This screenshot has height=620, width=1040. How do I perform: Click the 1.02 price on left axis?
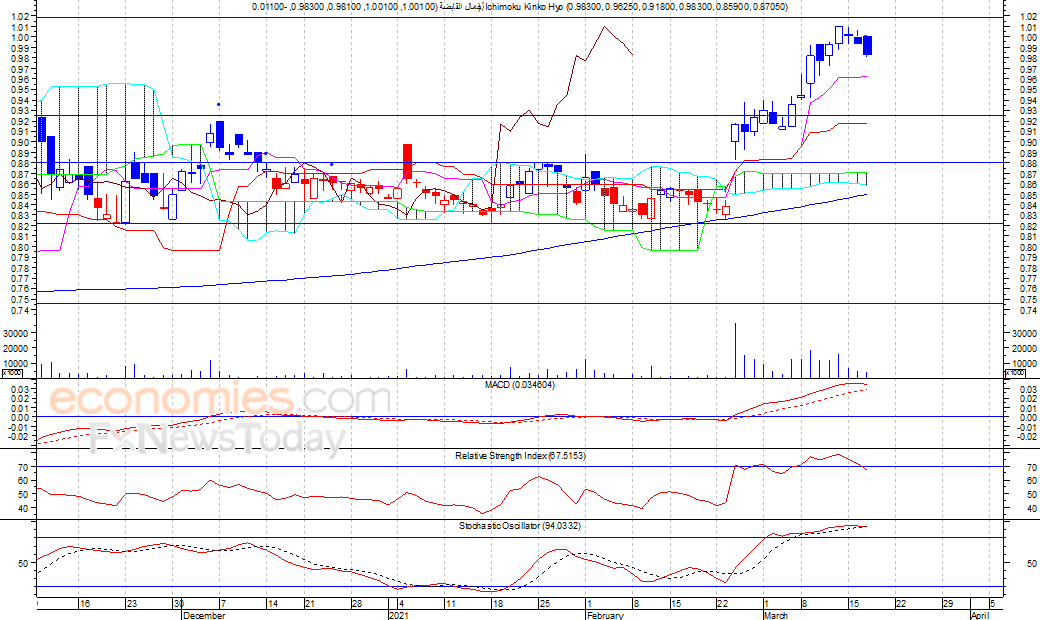click(x=19, y=17)
